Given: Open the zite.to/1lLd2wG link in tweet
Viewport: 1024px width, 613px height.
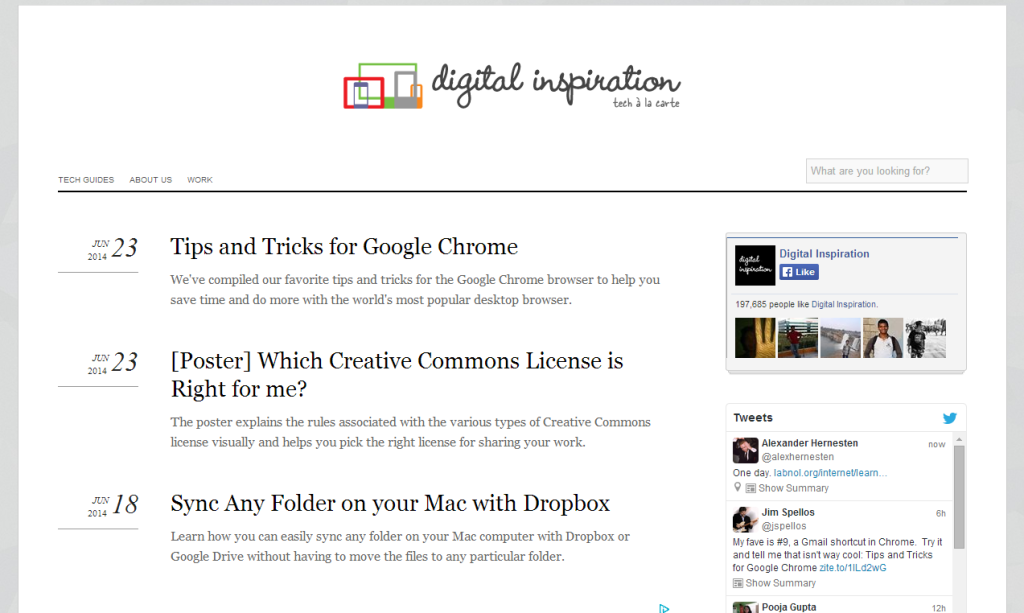Looking at the screenshot, I should 853,568.
